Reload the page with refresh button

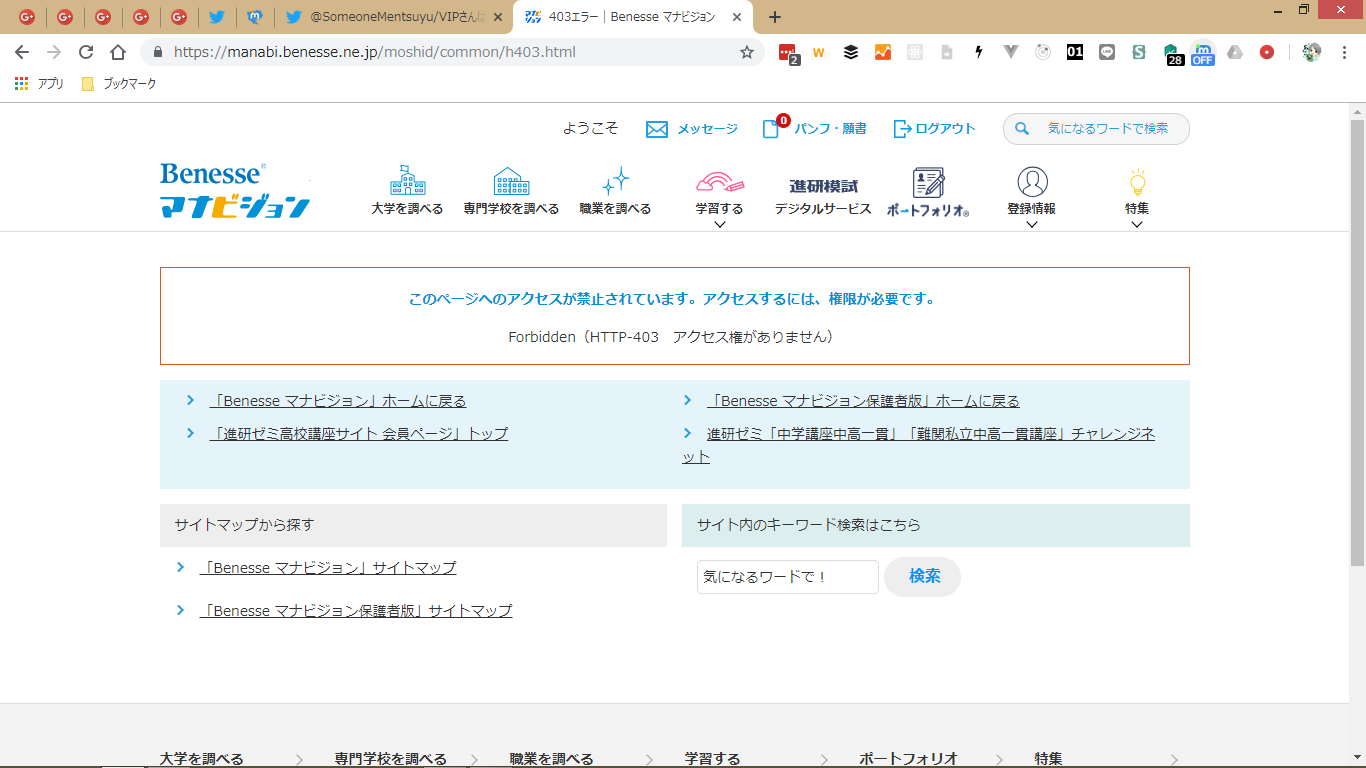86,52
